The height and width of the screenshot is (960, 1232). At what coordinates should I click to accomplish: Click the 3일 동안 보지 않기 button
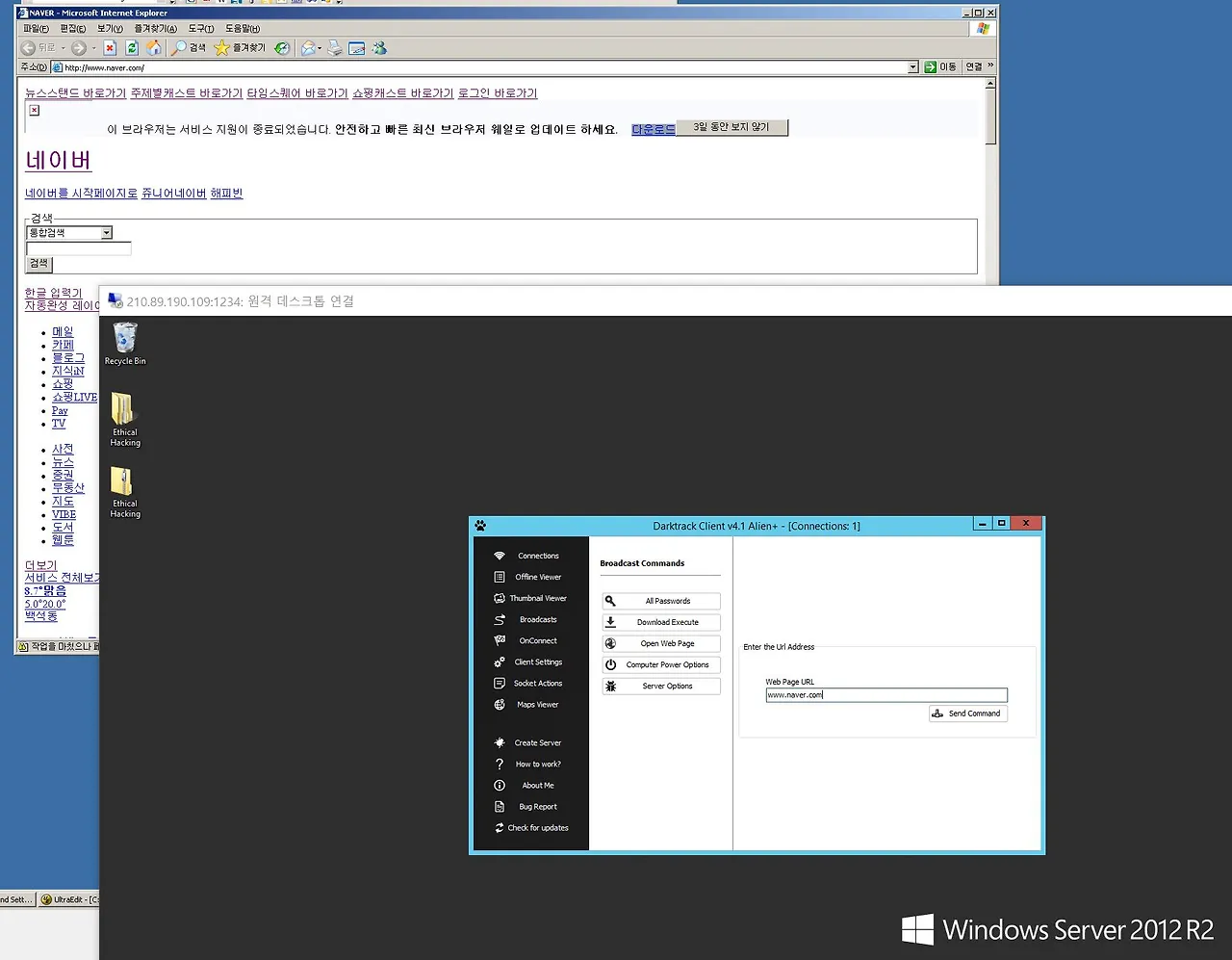[731, 127]
